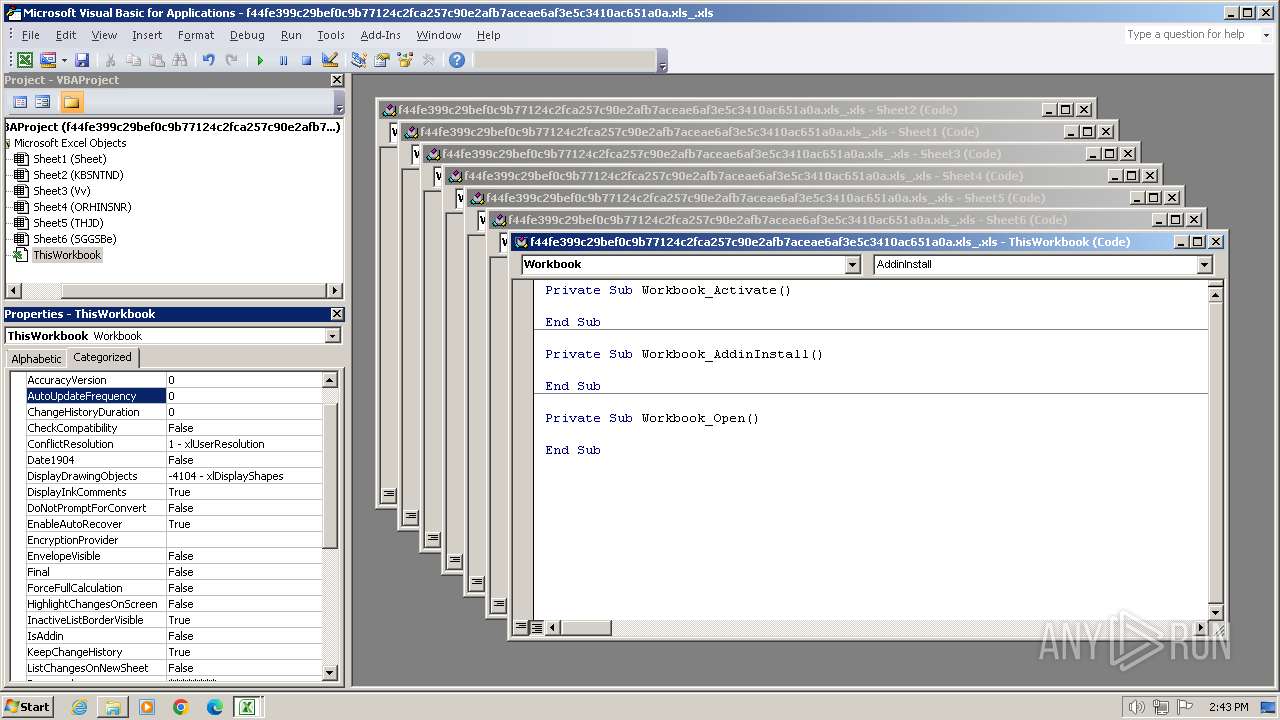The width and height of the screenshot is (1280, 720).
Task: Click the Toolbox icon
Action: (x=428, y=60)
